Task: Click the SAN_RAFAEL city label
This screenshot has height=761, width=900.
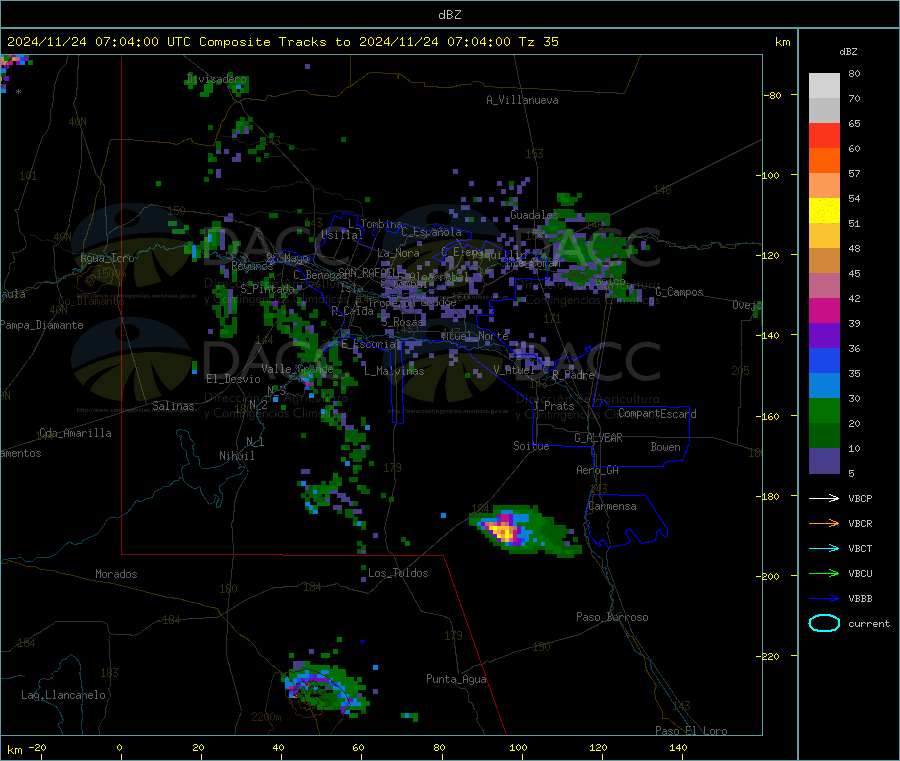Action: (366, 272)
